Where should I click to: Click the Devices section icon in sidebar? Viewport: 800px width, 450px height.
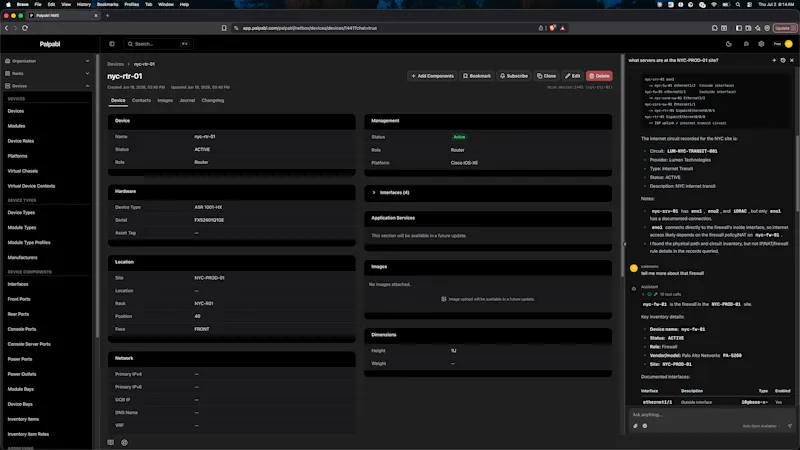coord(8,86)
